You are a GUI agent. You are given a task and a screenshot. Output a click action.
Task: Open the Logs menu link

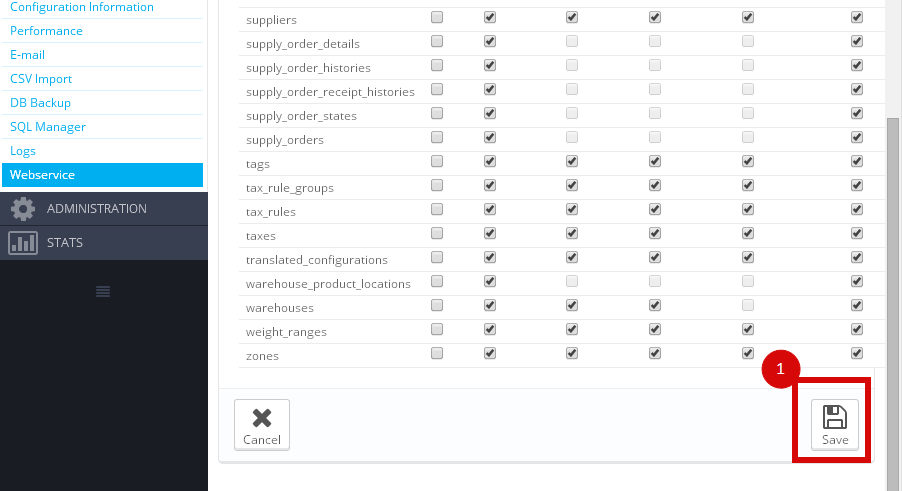23,151
